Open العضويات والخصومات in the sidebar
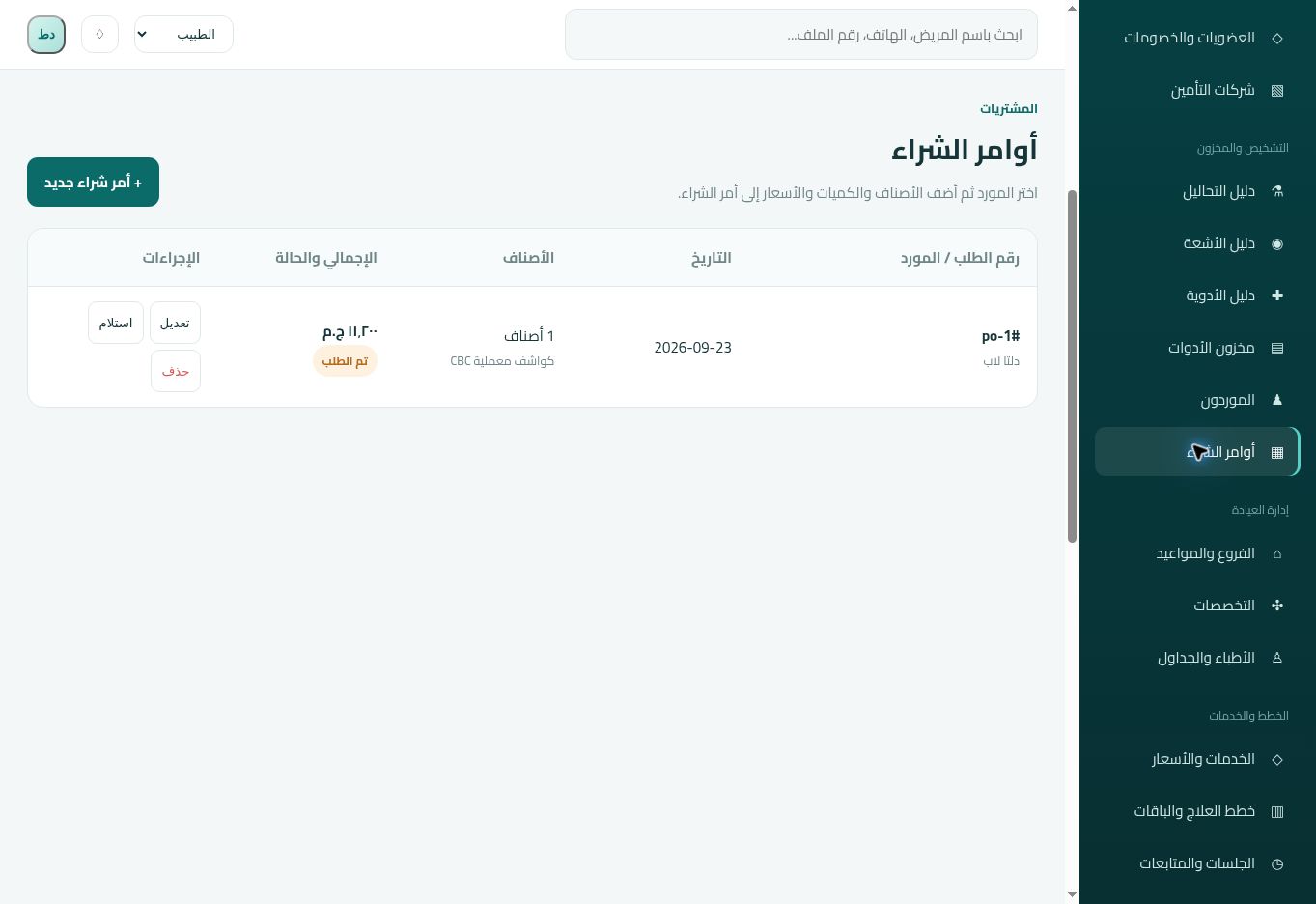1316x904 pixels. pyautogui.click(x=1197, y=38)
